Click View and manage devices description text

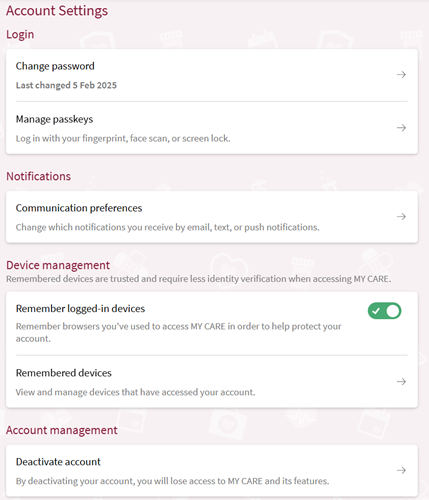(135, 392)
